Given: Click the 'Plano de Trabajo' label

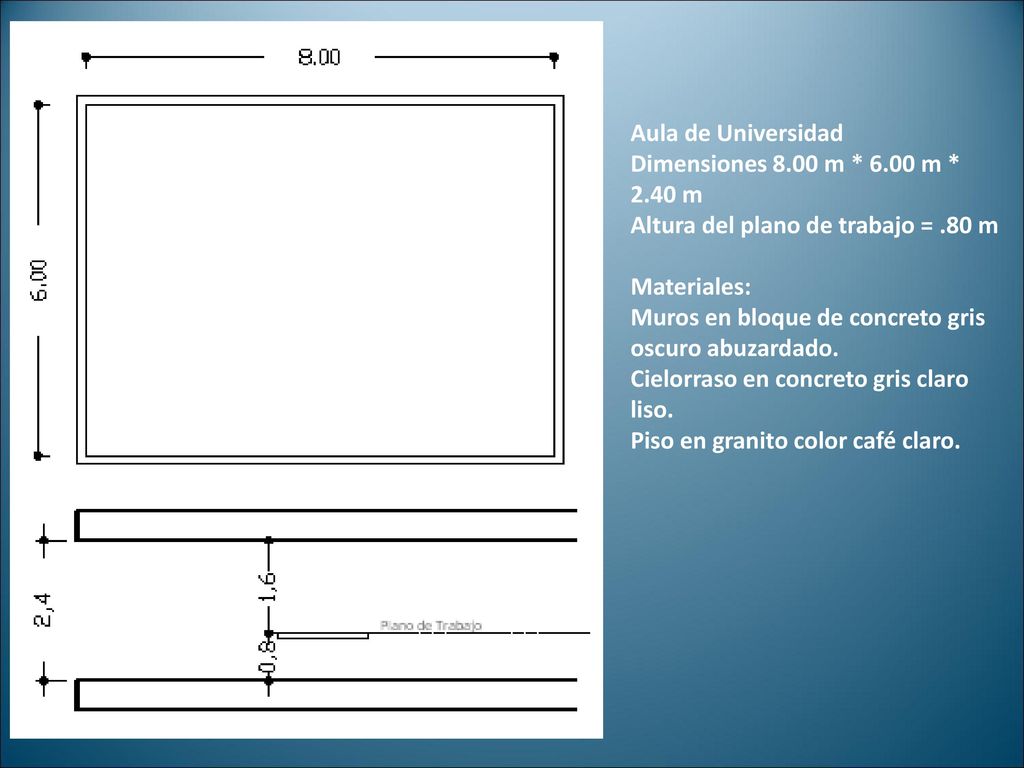Looking at the screenshot, I should coord(431,626).
